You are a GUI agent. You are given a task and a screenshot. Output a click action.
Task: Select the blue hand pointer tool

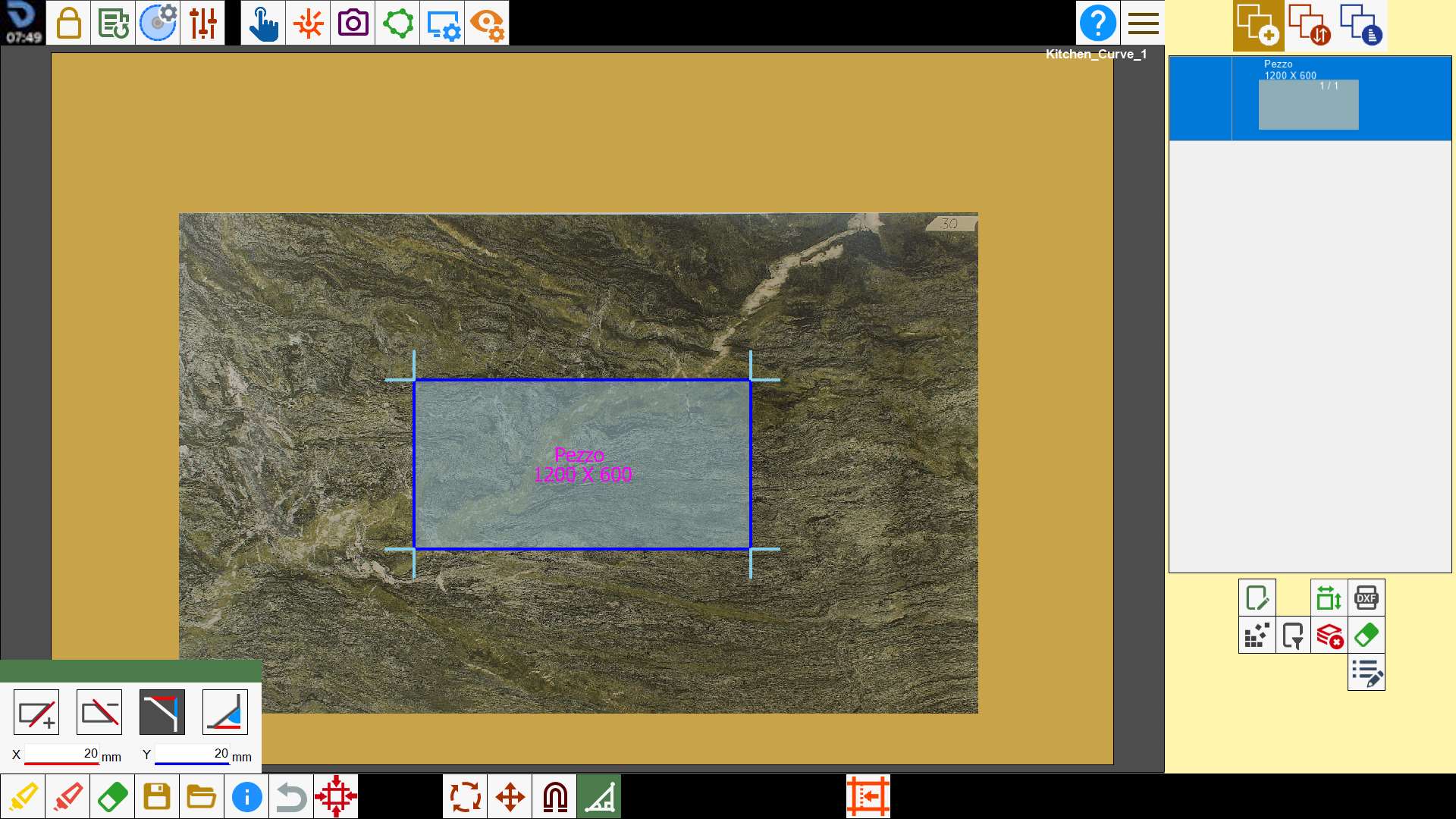pyautogui.click(x=263, y=23)
